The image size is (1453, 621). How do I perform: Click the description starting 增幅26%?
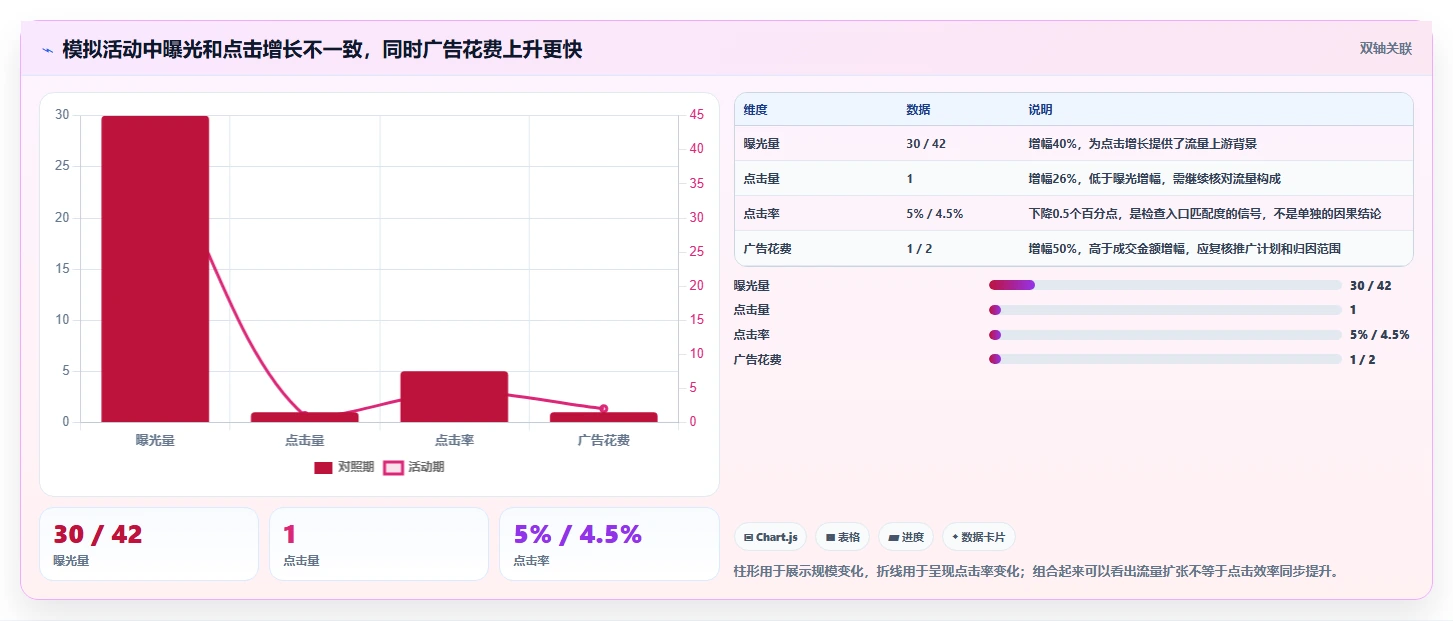tap(1154, 179)
